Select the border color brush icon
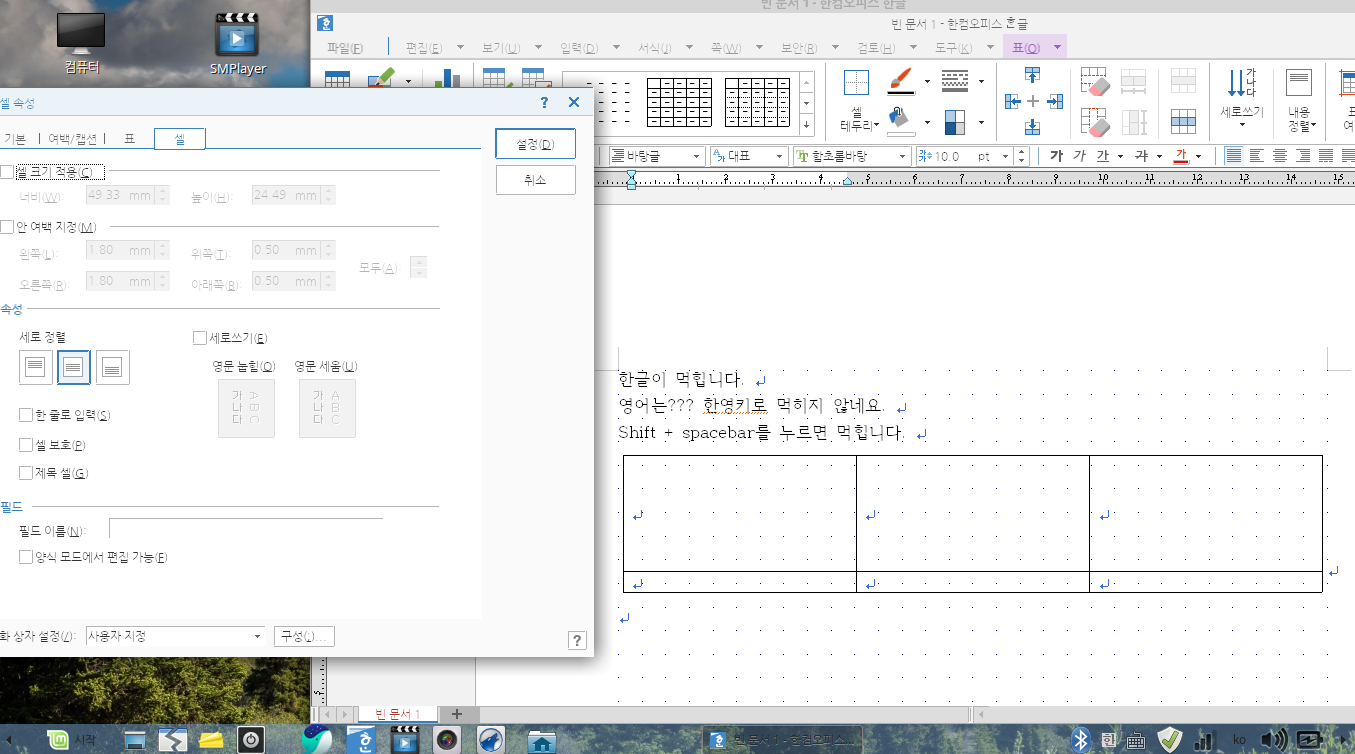 (x=900, y=81)
